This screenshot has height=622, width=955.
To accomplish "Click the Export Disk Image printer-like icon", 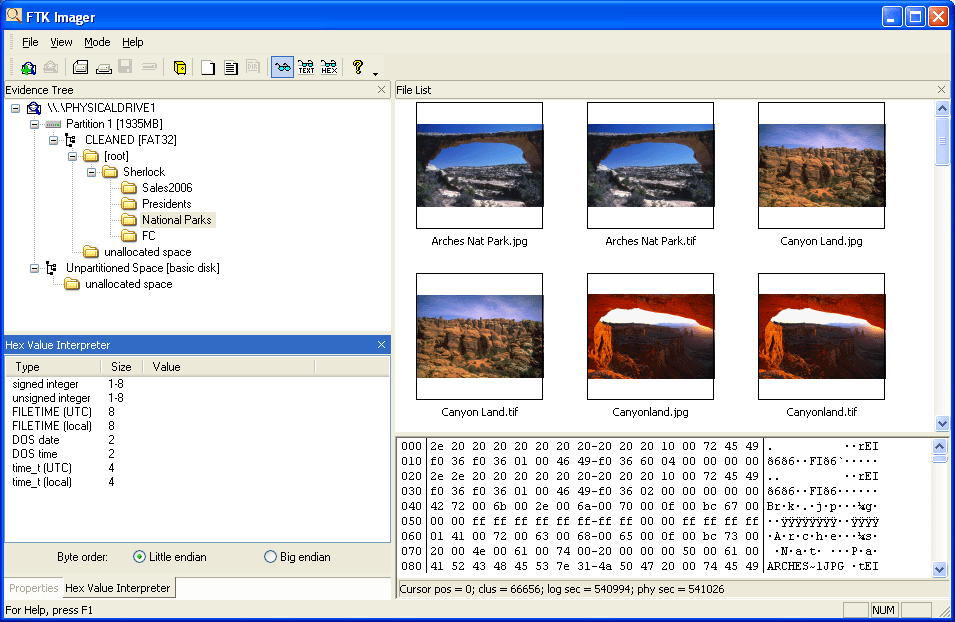I will (x=103, y=68).
